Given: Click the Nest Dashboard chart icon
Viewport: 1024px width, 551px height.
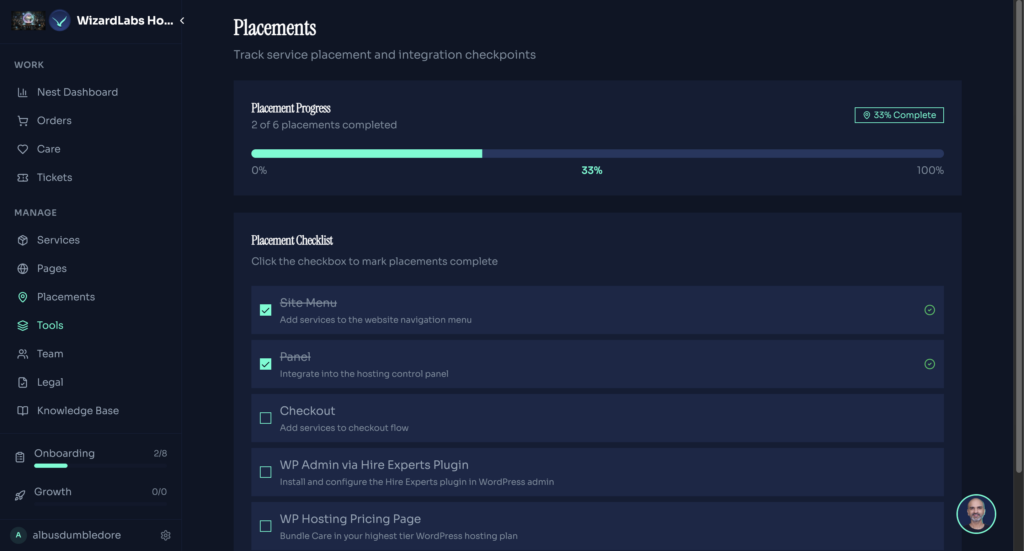Looking at the screenshot, I should [x=23, y=92].
